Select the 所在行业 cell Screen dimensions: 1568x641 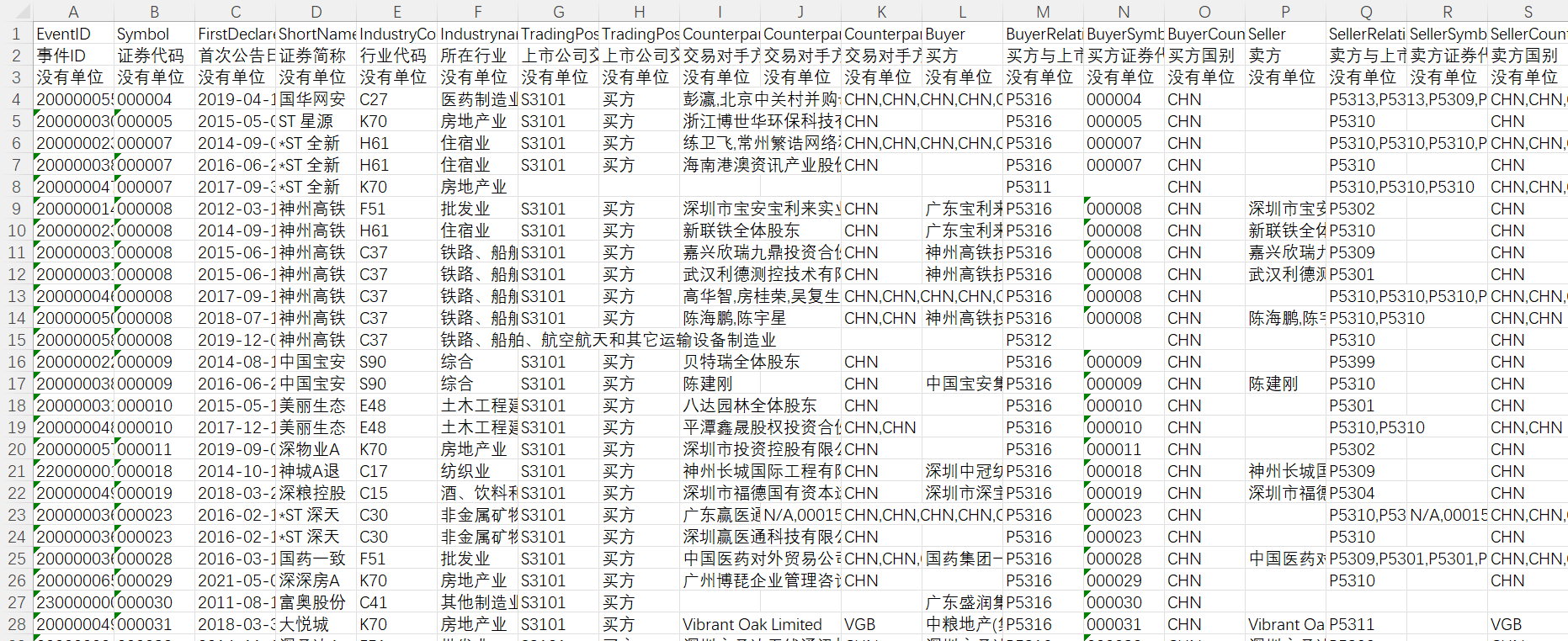coord(477,56)
